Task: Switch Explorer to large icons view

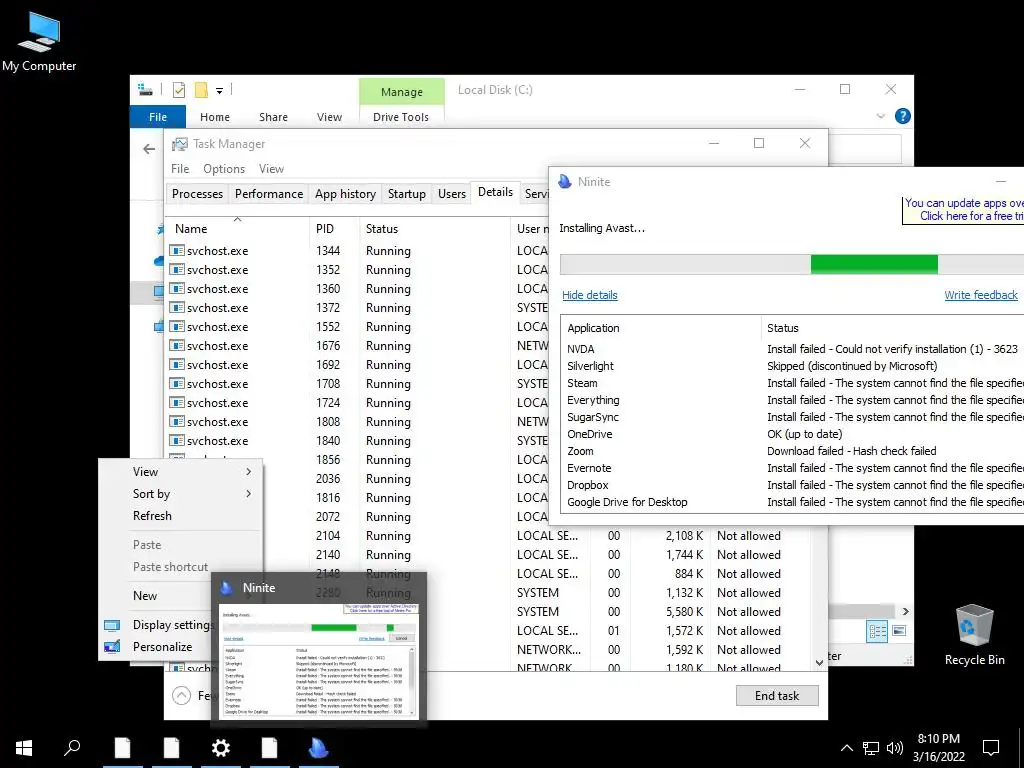Action: (x=899, y=631)
